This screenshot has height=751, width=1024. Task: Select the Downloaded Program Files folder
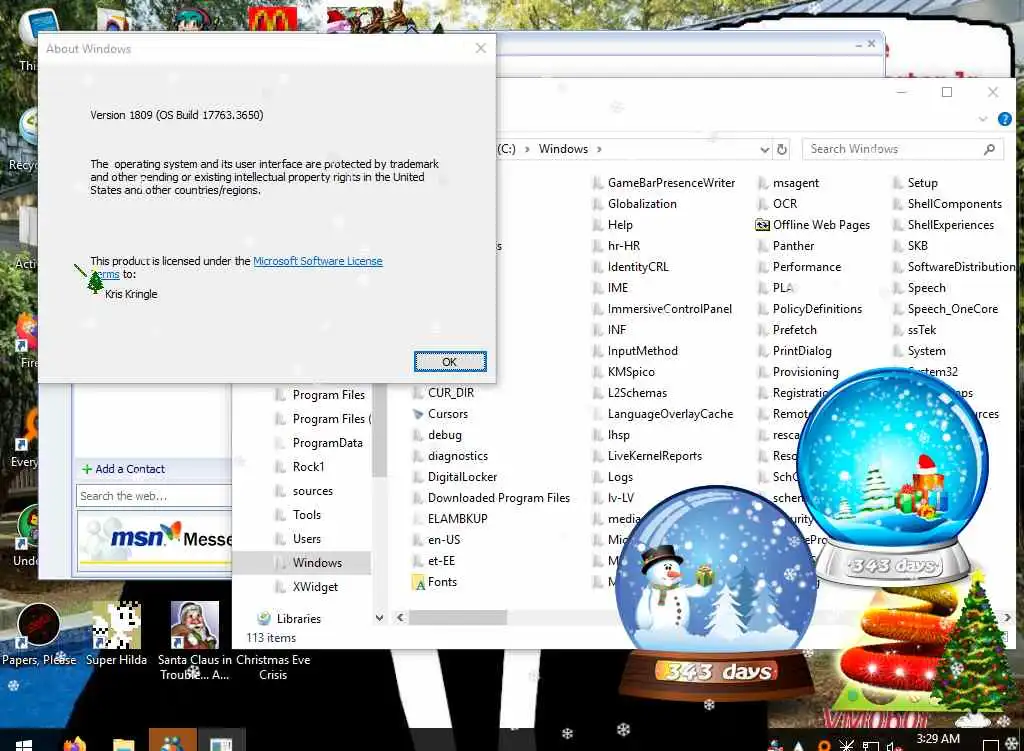pyautogui.click(x=491, y=498)
